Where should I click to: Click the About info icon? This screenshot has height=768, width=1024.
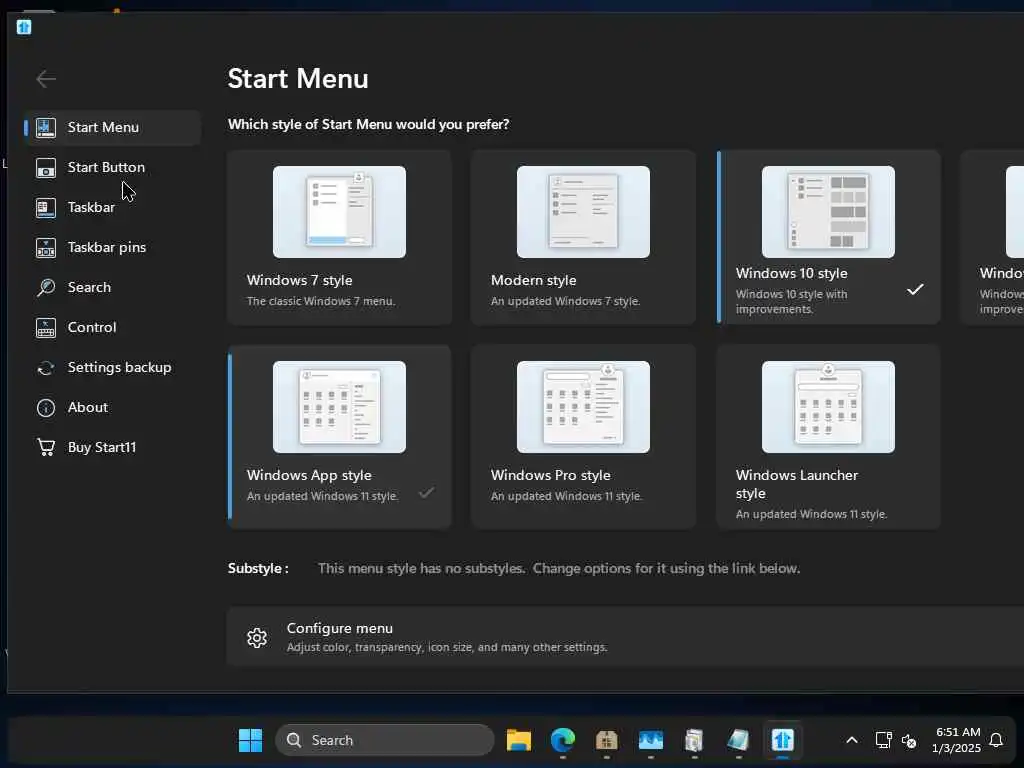pyautogui.click(x=46, y=408)
